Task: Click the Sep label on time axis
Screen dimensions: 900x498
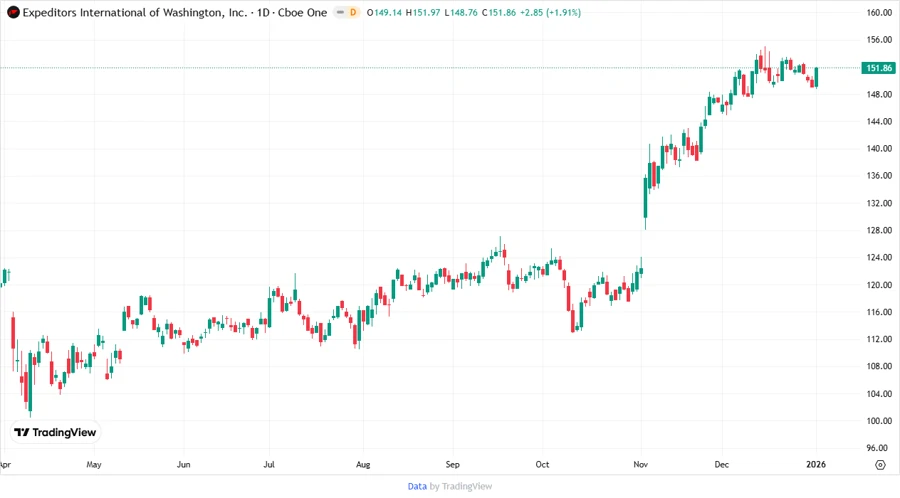Action: 452,464
